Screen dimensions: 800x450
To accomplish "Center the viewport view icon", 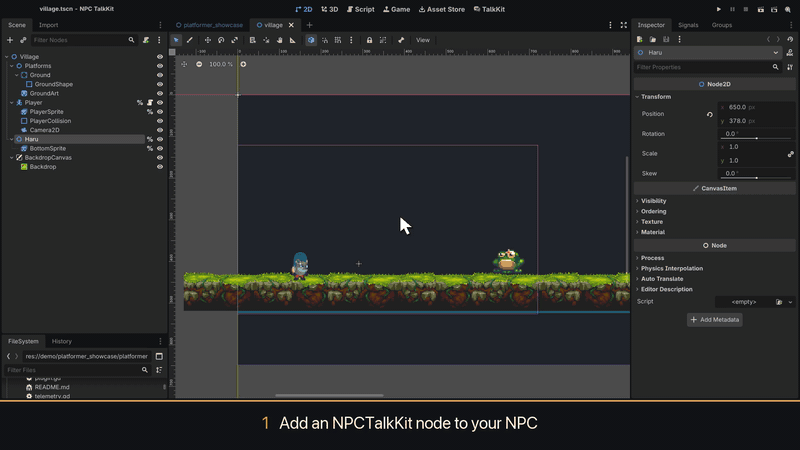I will pos(184,64).
